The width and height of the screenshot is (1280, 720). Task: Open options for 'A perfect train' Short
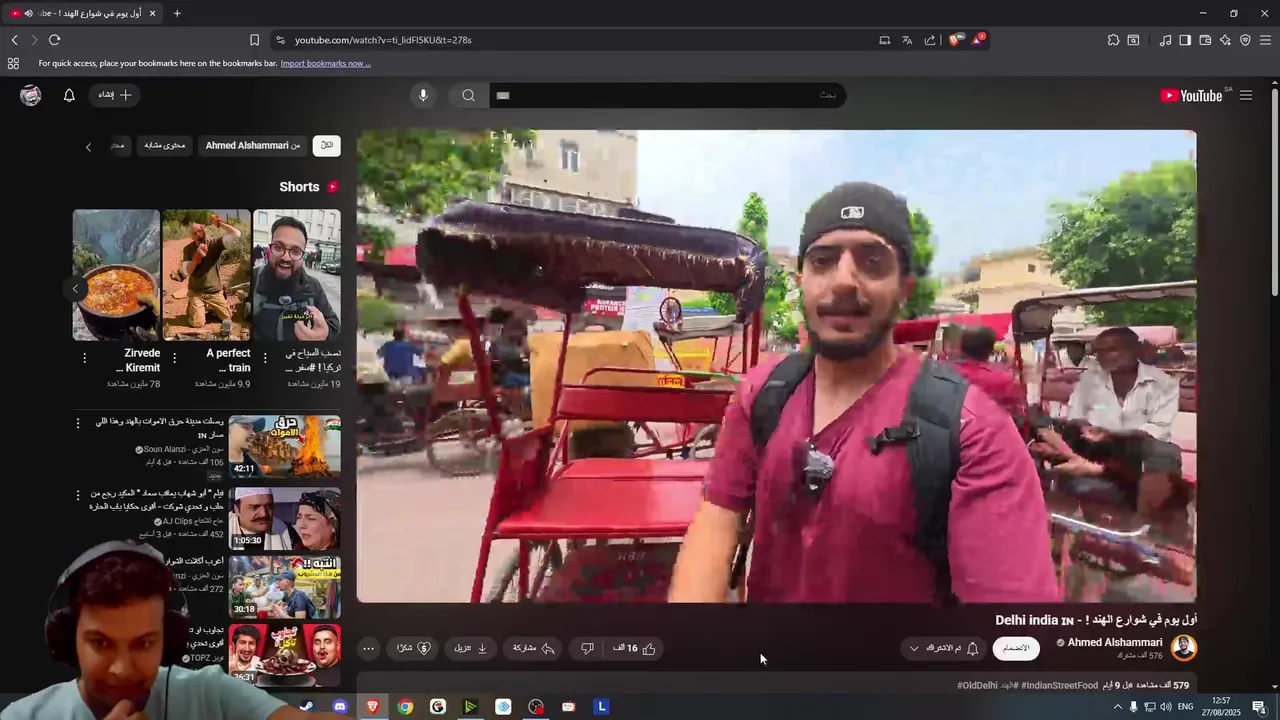pyautogui.click(x=174, y=357)
